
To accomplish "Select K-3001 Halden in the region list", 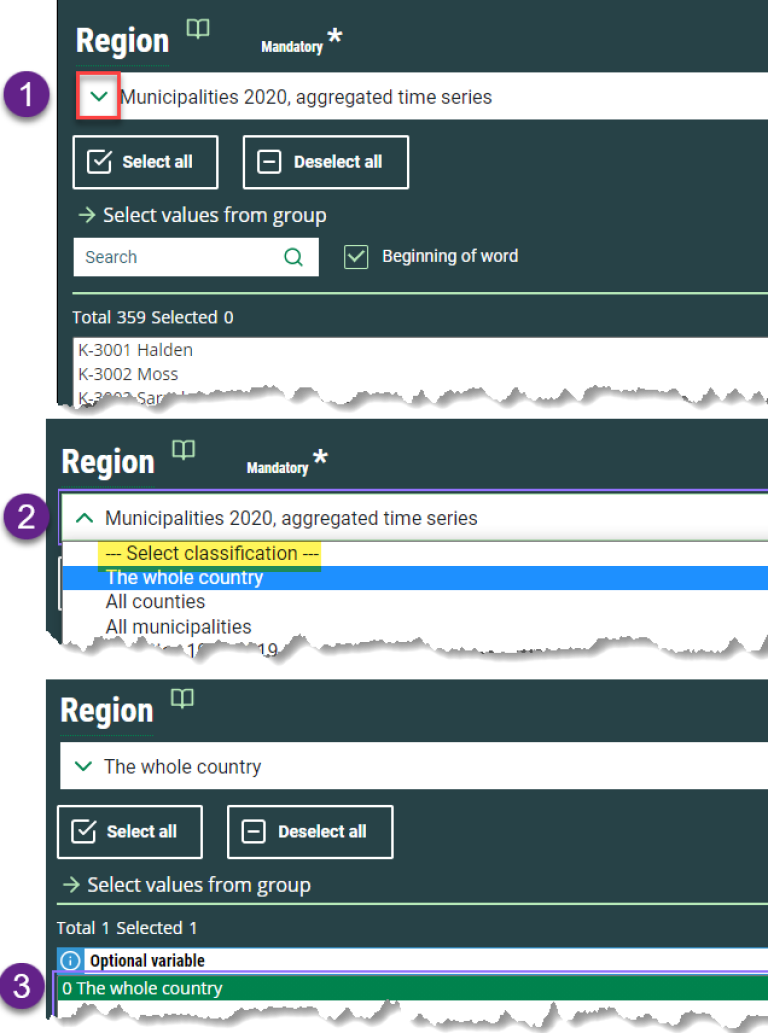I will pyautogui.click(x=136, y=350).
